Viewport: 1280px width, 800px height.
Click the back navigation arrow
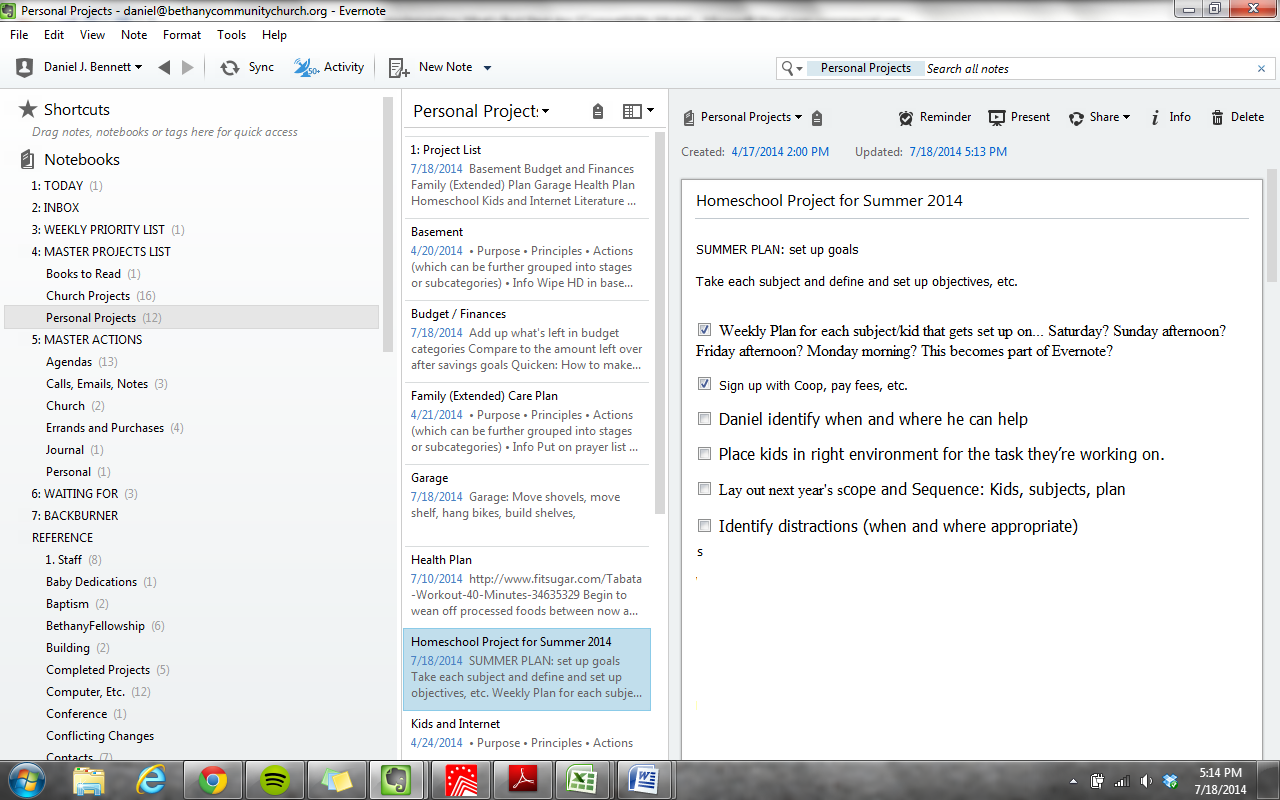click(x=164, y=67)
